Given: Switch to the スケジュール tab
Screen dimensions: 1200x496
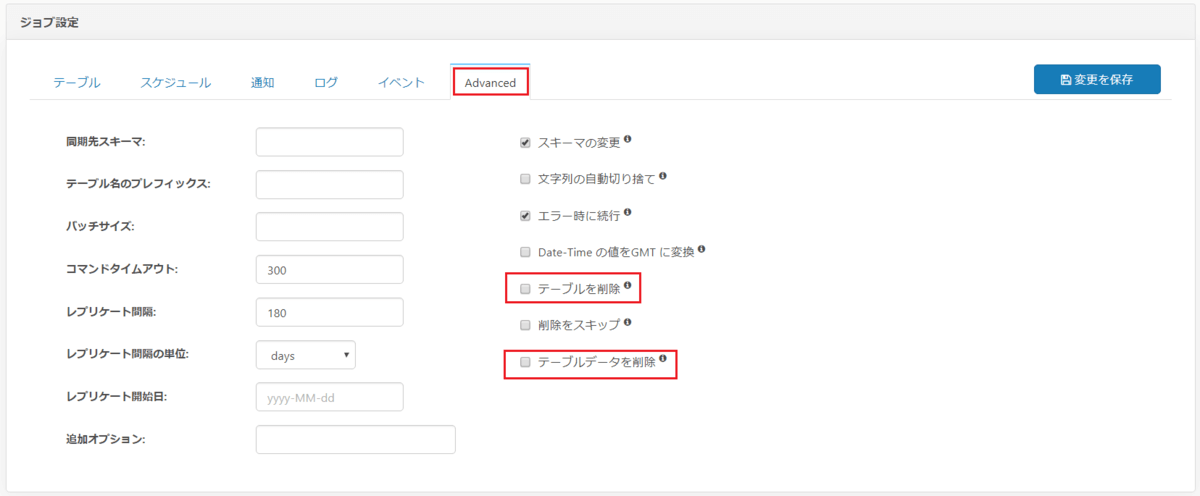Looking at the screenshot, I should click(x=176, y=83).
